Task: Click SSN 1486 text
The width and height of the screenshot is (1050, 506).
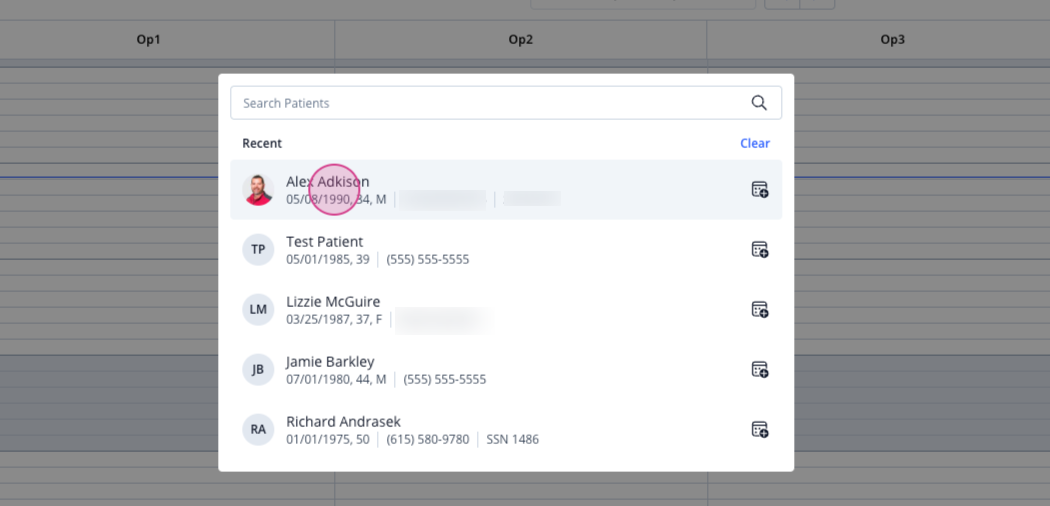Action: pos(512,440)
